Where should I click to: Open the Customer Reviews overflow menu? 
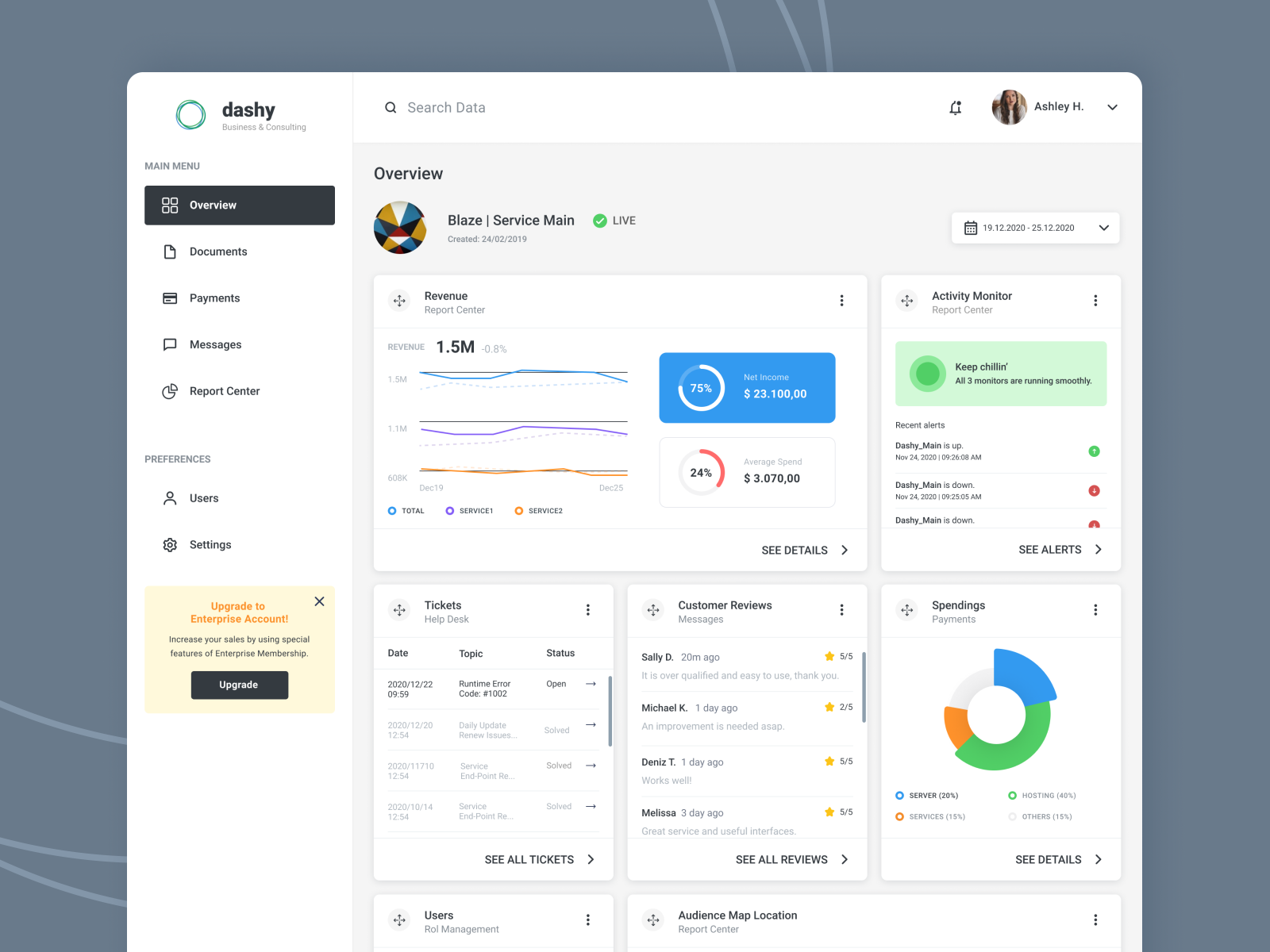(841, 610)
